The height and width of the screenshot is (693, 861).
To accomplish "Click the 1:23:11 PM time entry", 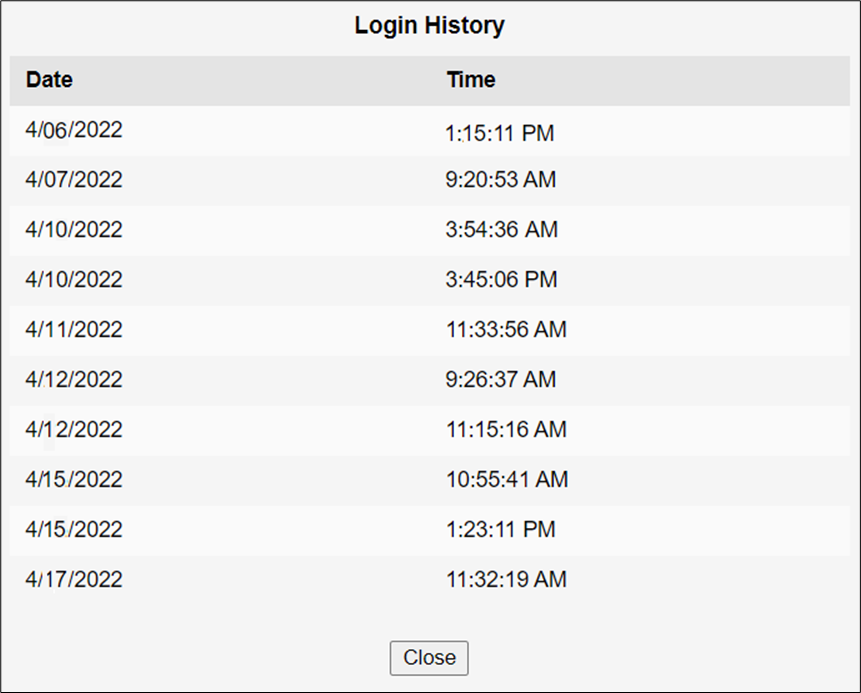I will pos(500,530).
